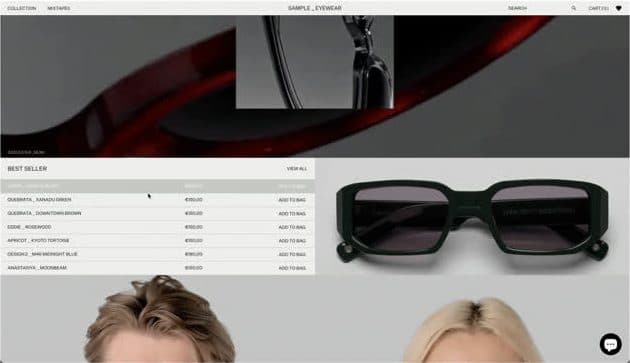Open the black sunglasses product image
The height and width of the screenshot is (363, 630).
click(472, 216)
